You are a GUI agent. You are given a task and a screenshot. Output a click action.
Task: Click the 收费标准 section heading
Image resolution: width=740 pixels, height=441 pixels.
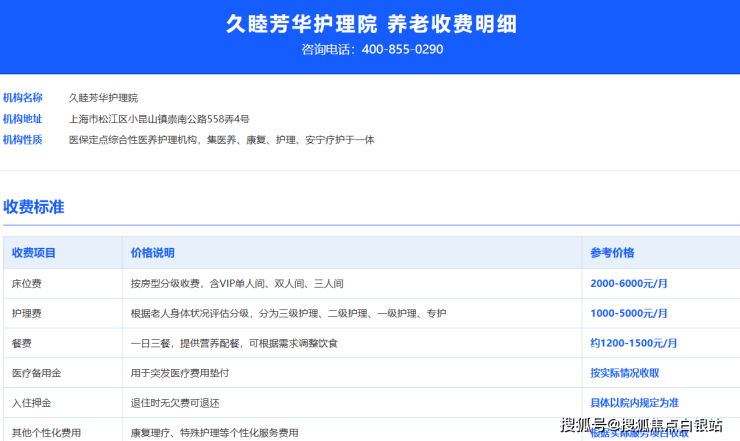click(x=34, y=207)
